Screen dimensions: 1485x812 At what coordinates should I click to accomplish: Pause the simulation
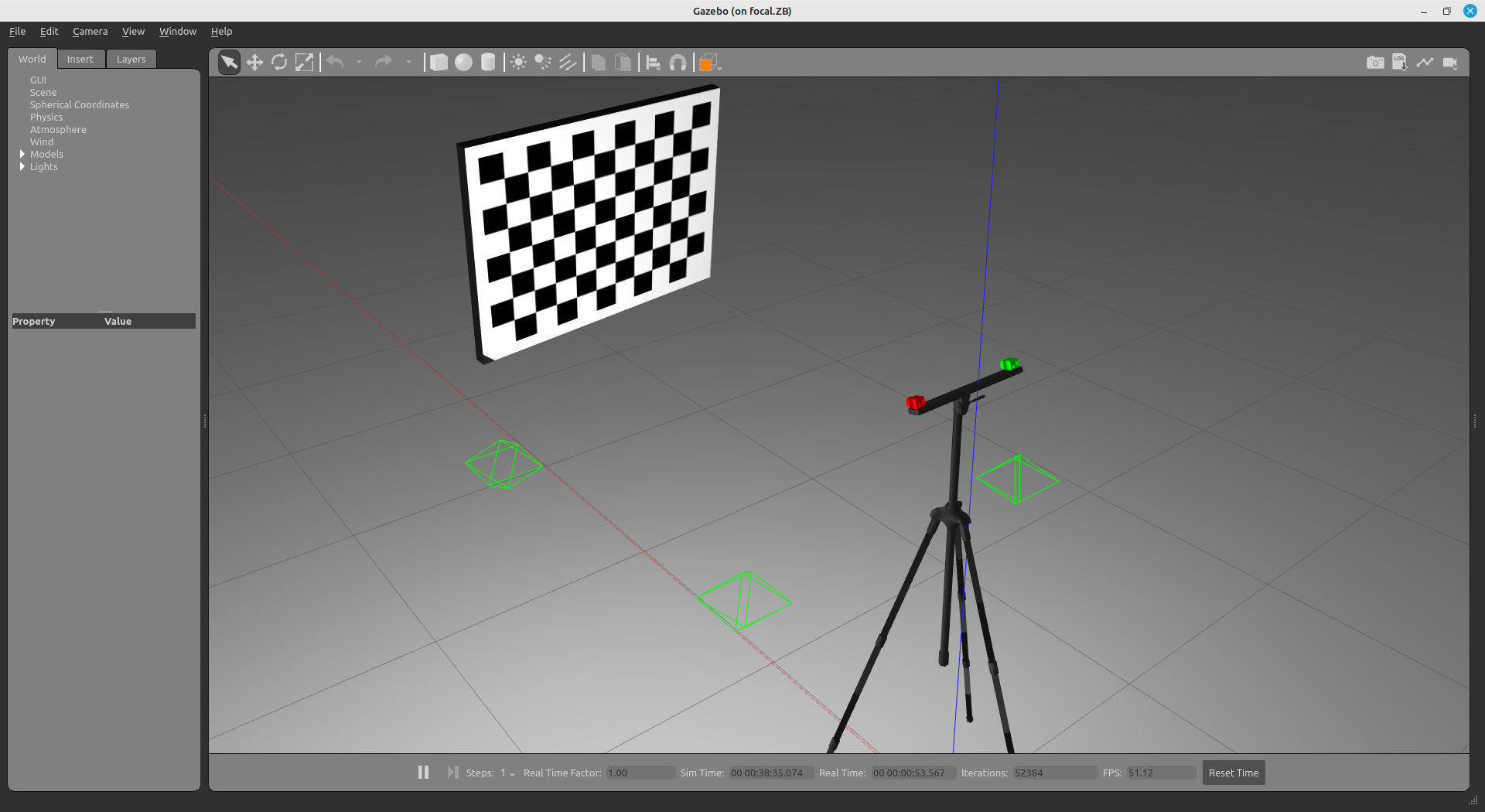[423, 773]
